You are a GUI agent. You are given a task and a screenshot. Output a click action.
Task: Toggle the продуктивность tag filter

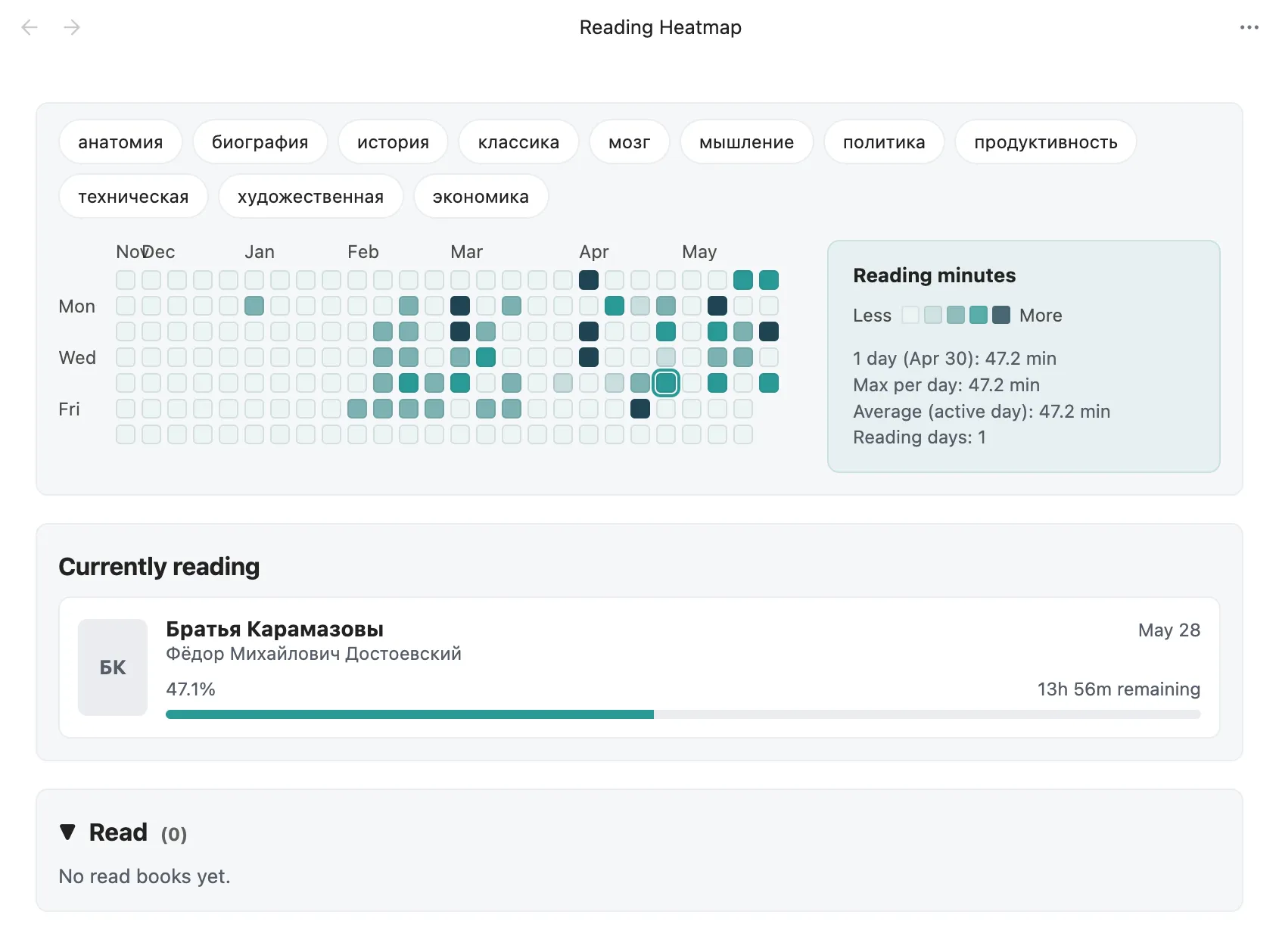coord(1045,142)
